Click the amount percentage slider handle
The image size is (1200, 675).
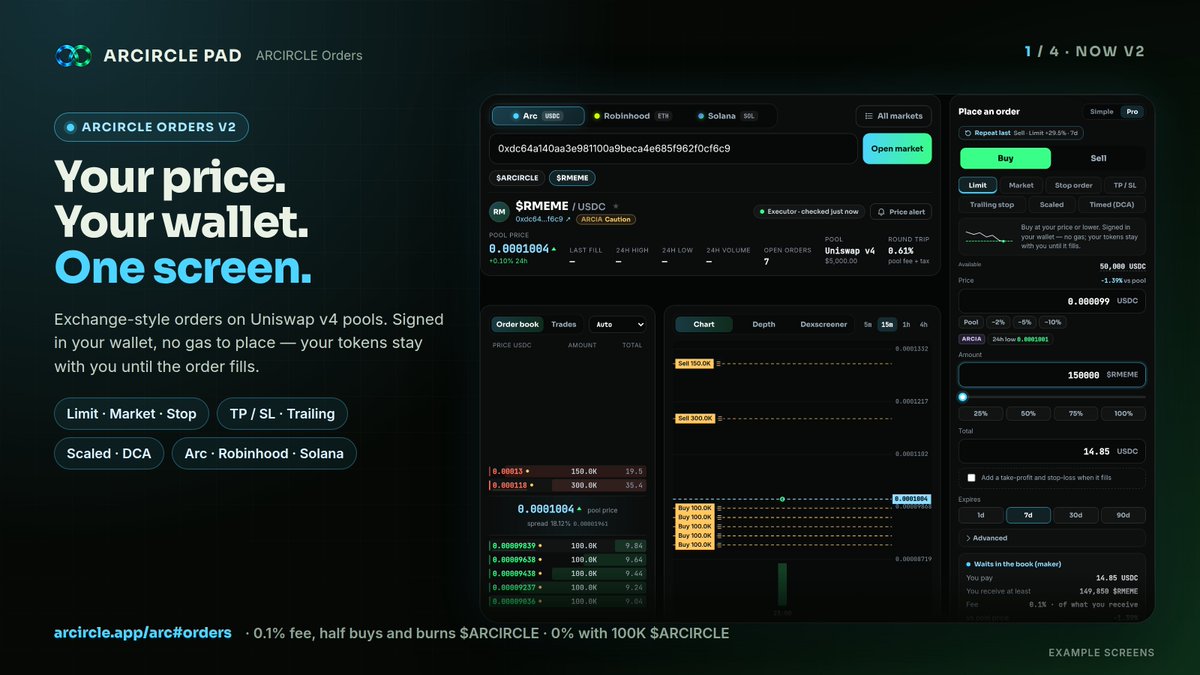963,397
